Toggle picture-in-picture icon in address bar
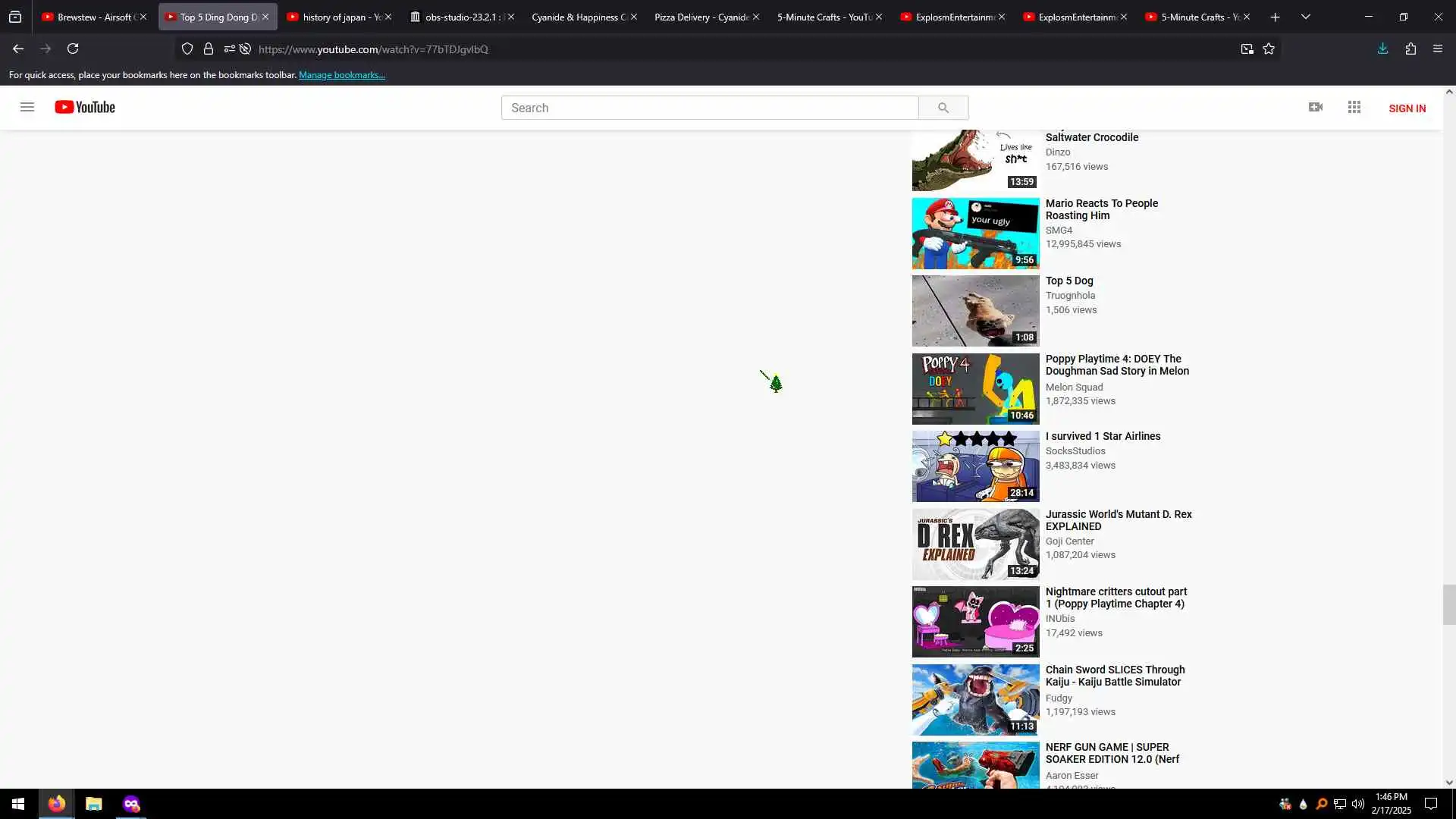This screenshot has width=1456, height=819. tap(1247, 49)
